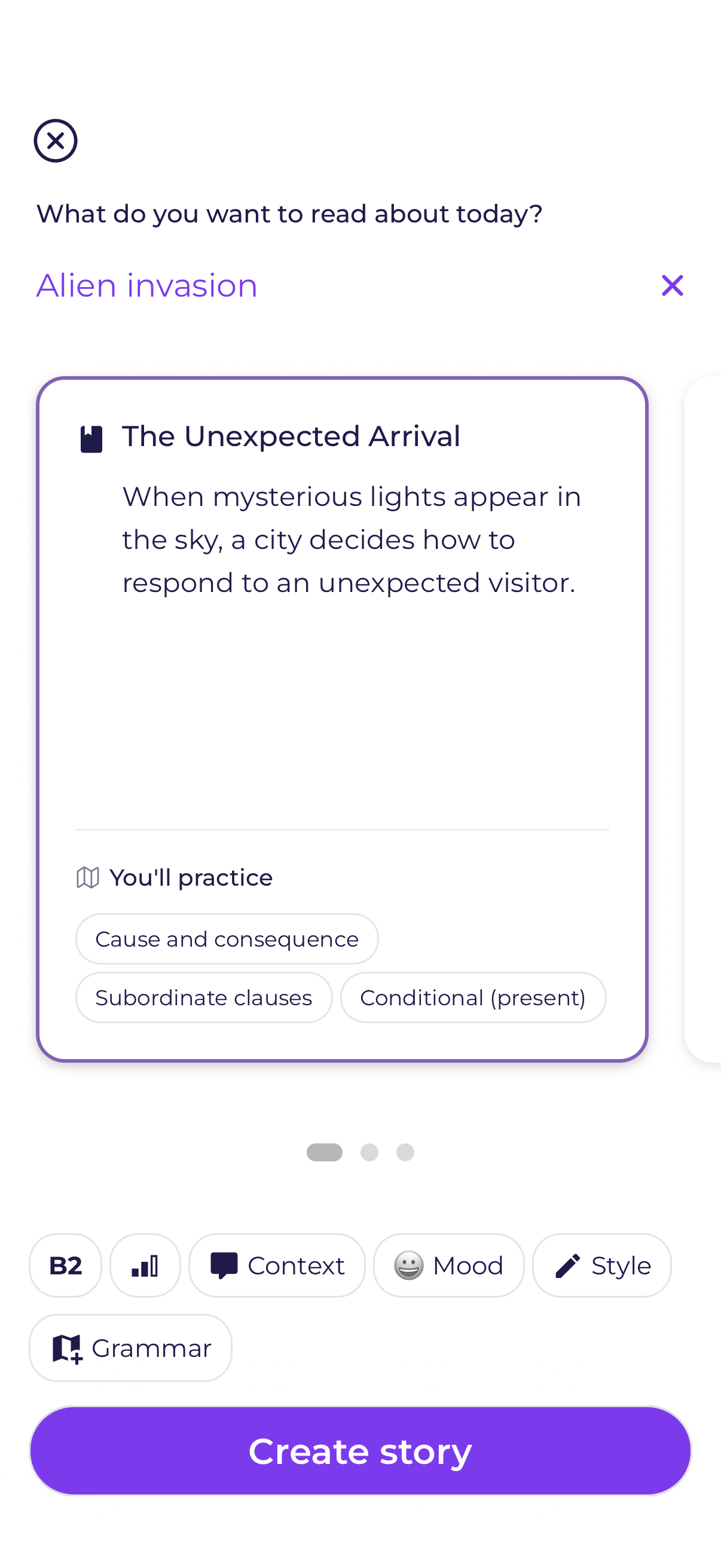Click the map icon next to You'll practice
This screenshot has width=721, height=1568.
(87, 877)
